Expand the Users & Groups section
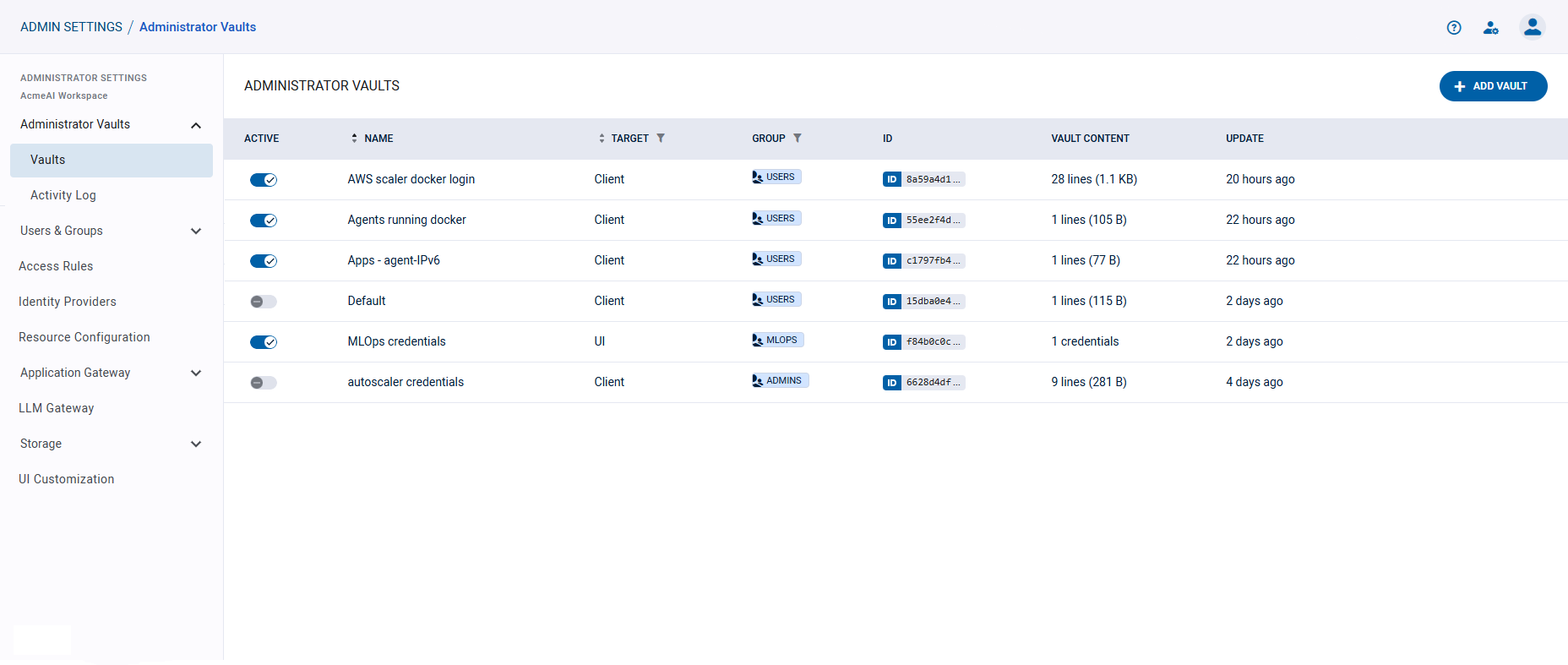The height and width of the screenshot is (665, 1568). [x=196, y=231]
